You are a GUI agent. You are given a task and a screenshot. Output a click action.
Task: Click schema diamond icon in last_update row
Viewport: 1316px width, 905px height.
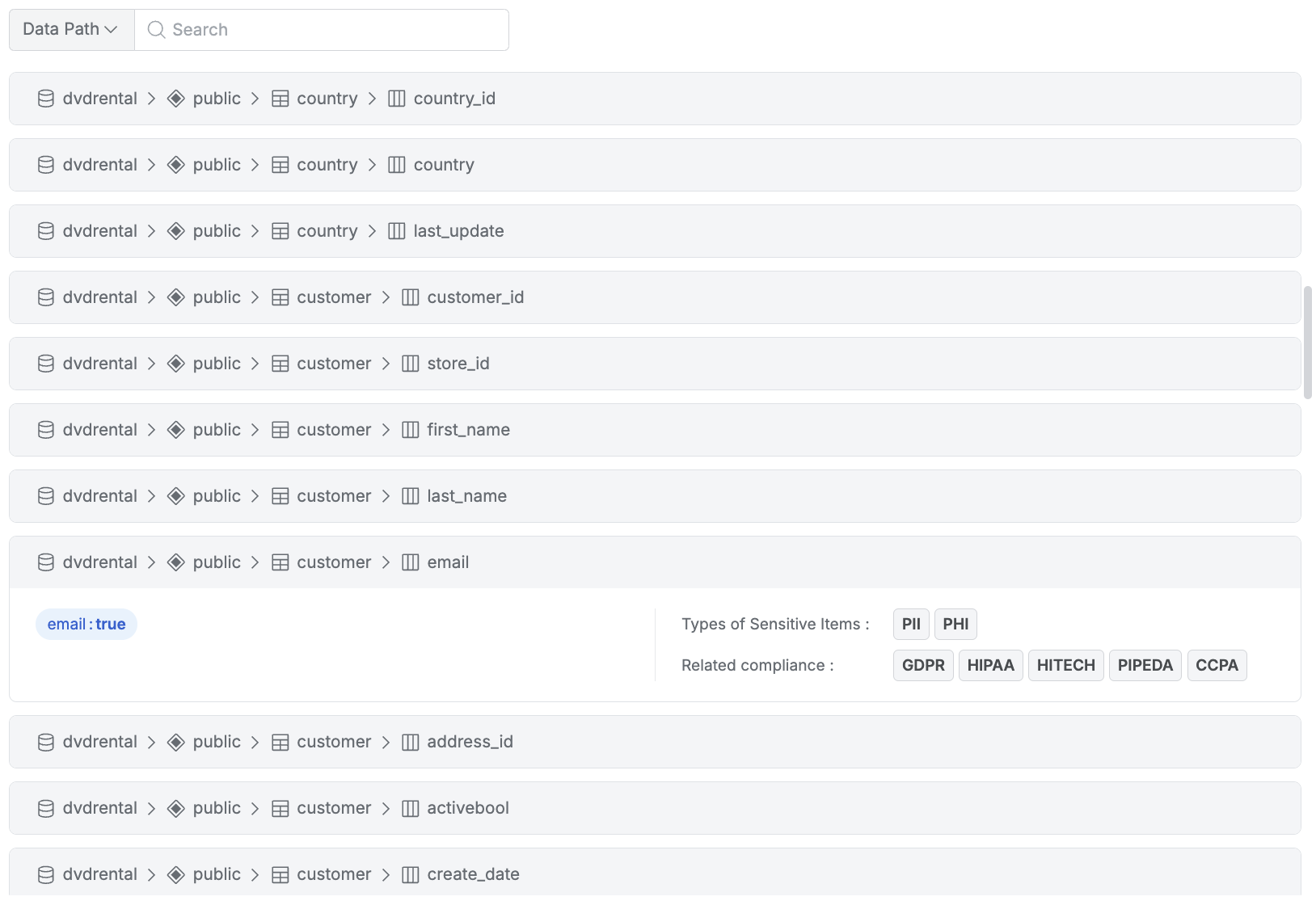(175, 231)
